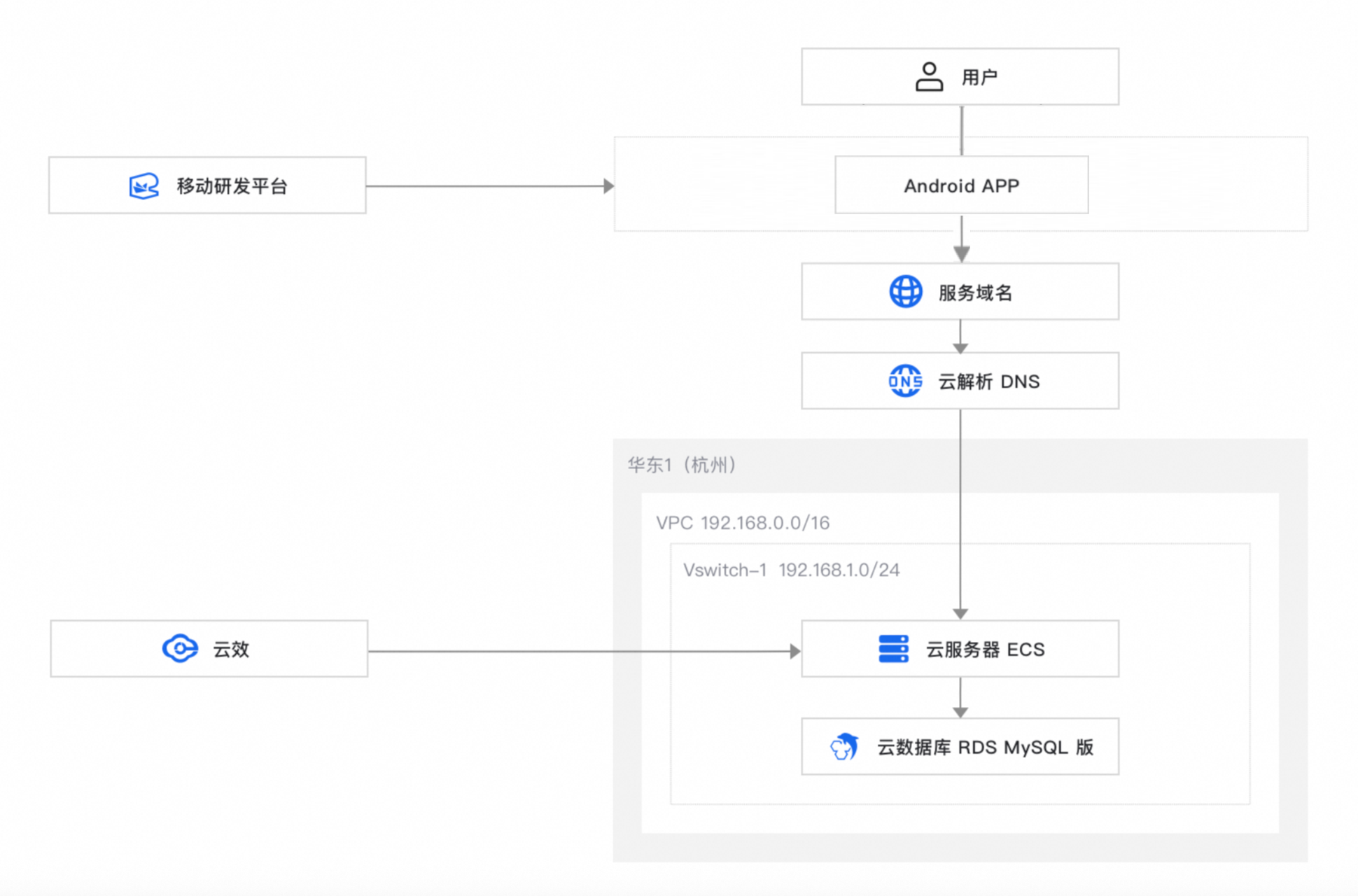Click the mobile development platform icon
Image resolution: width=1358 pixels, height=896 pixels.
pyautogui.click(x=144, y=186)
